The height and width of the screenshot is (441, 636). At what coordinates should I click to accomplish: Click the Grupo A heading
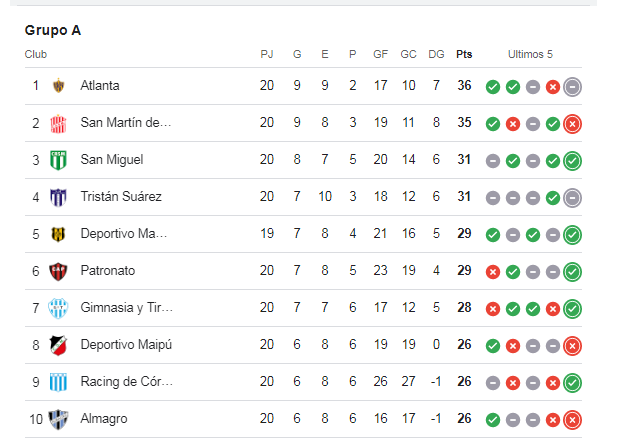53,30
